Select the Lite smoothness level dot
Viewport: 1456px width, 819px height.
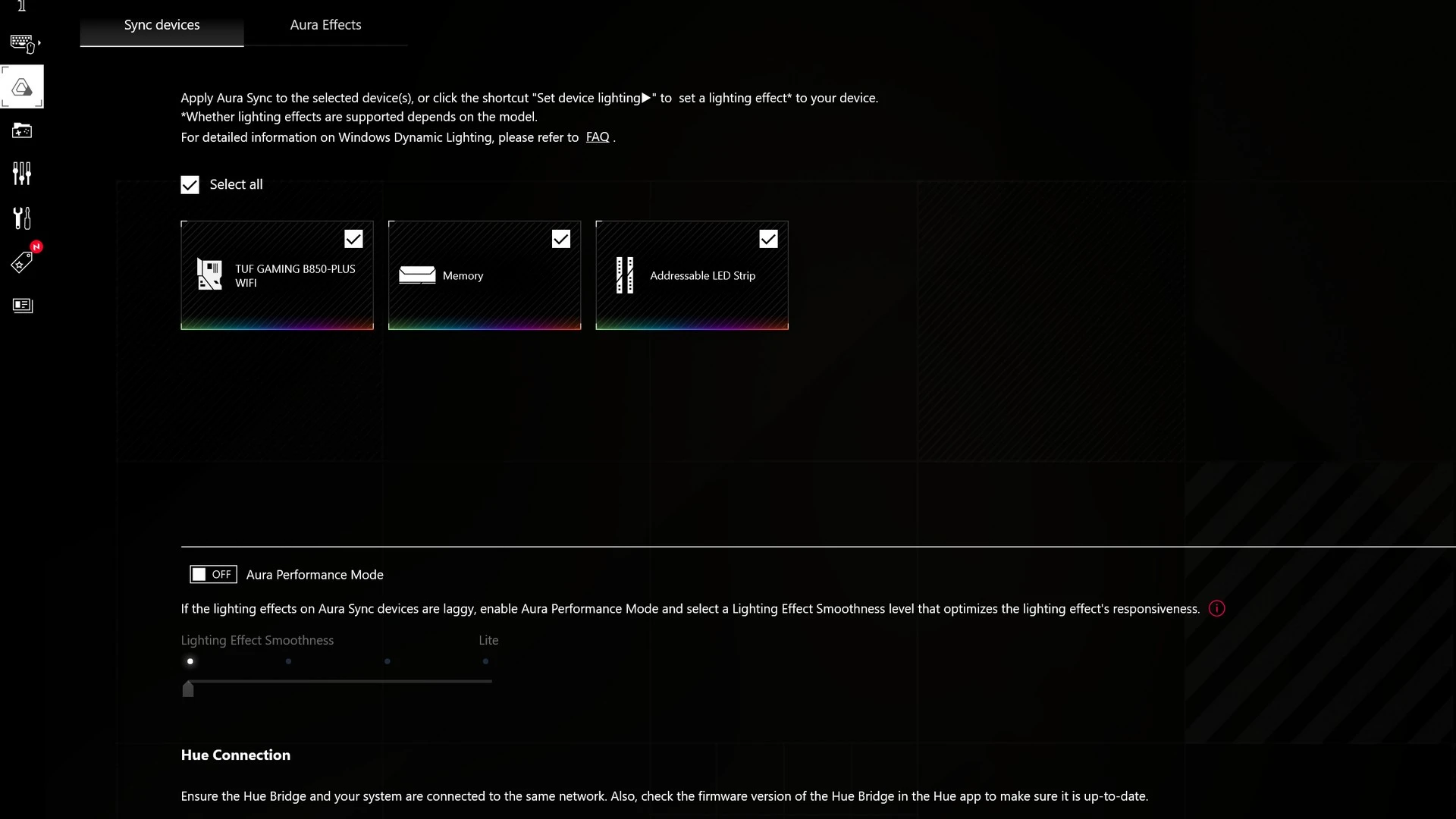point(486,661)
